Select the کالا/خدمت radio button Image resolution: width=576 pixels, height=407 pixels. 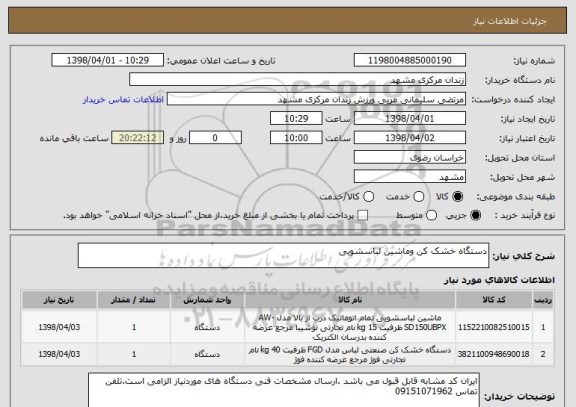pyautogui.click(x=368, y=197)
